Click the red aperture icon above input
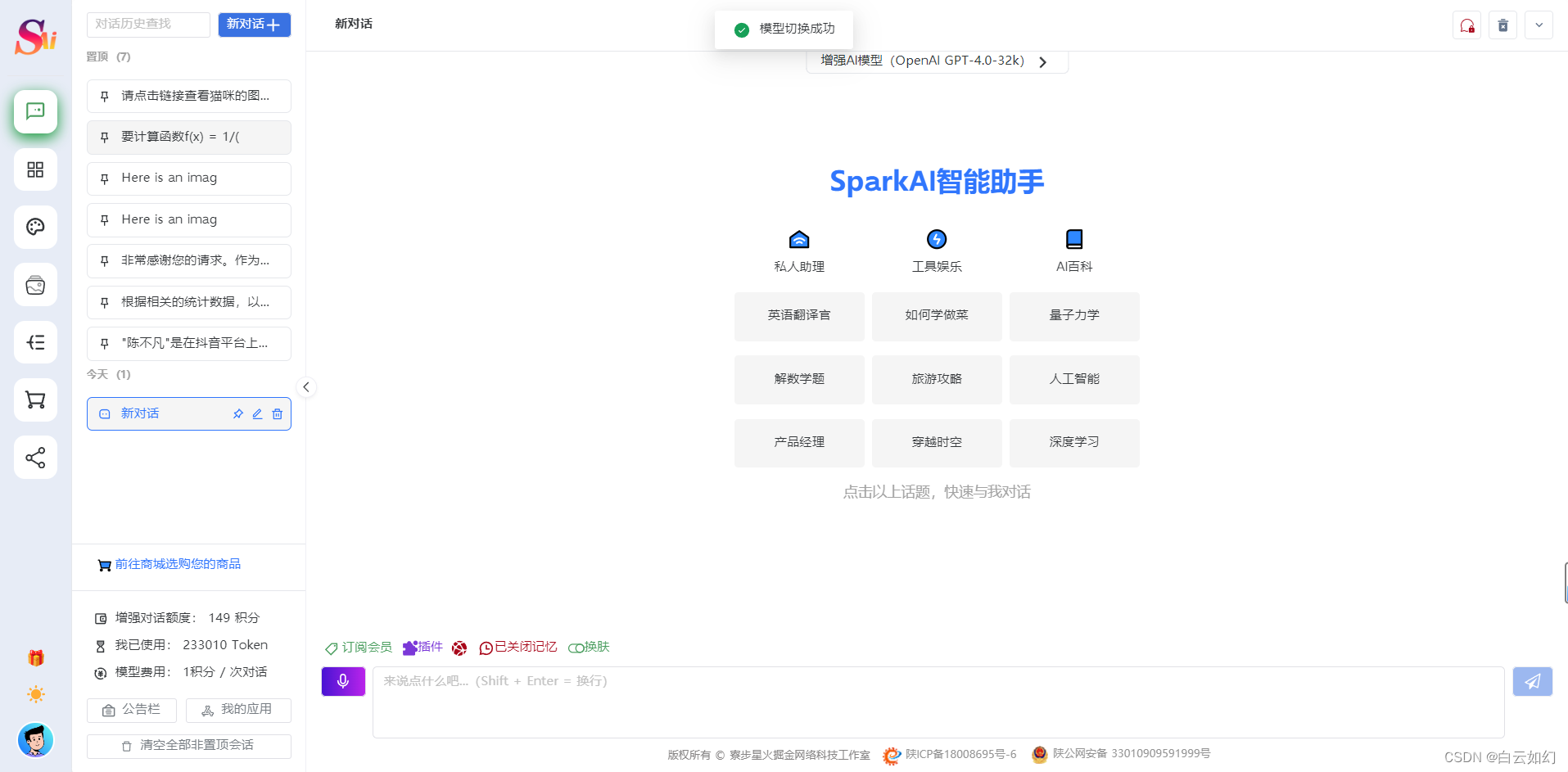Image resolution: width=1568 pixels, height=772 pixels. point(459,648)
